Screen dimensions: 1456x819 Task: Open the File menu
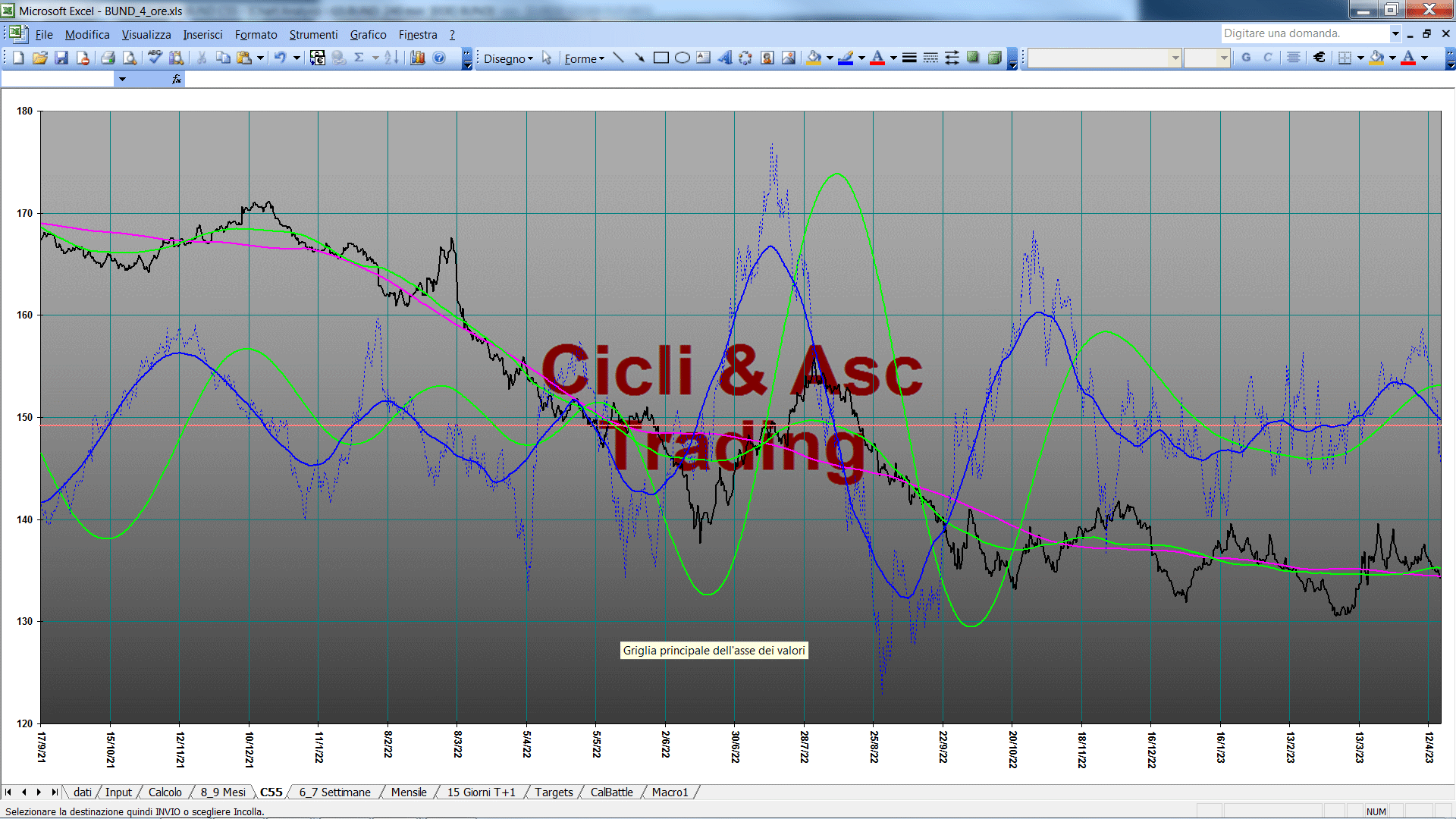[44, 35]
